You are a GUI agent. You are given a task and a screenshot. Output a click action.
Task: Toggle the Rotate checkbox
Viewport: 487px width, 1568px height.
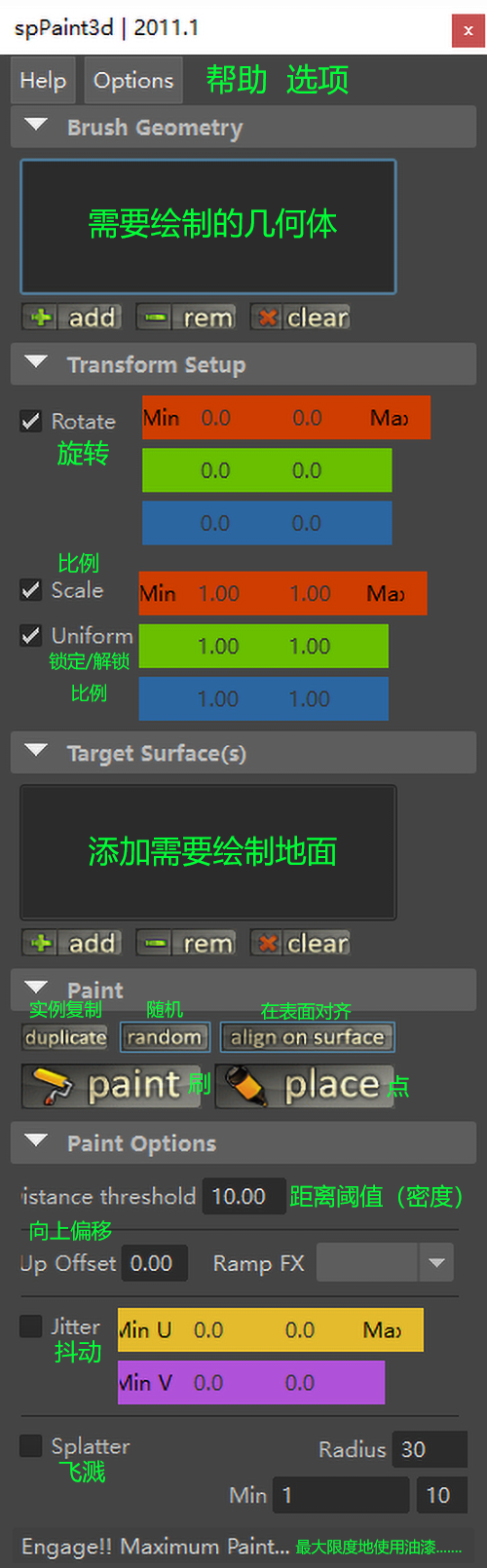pos(31,421)
